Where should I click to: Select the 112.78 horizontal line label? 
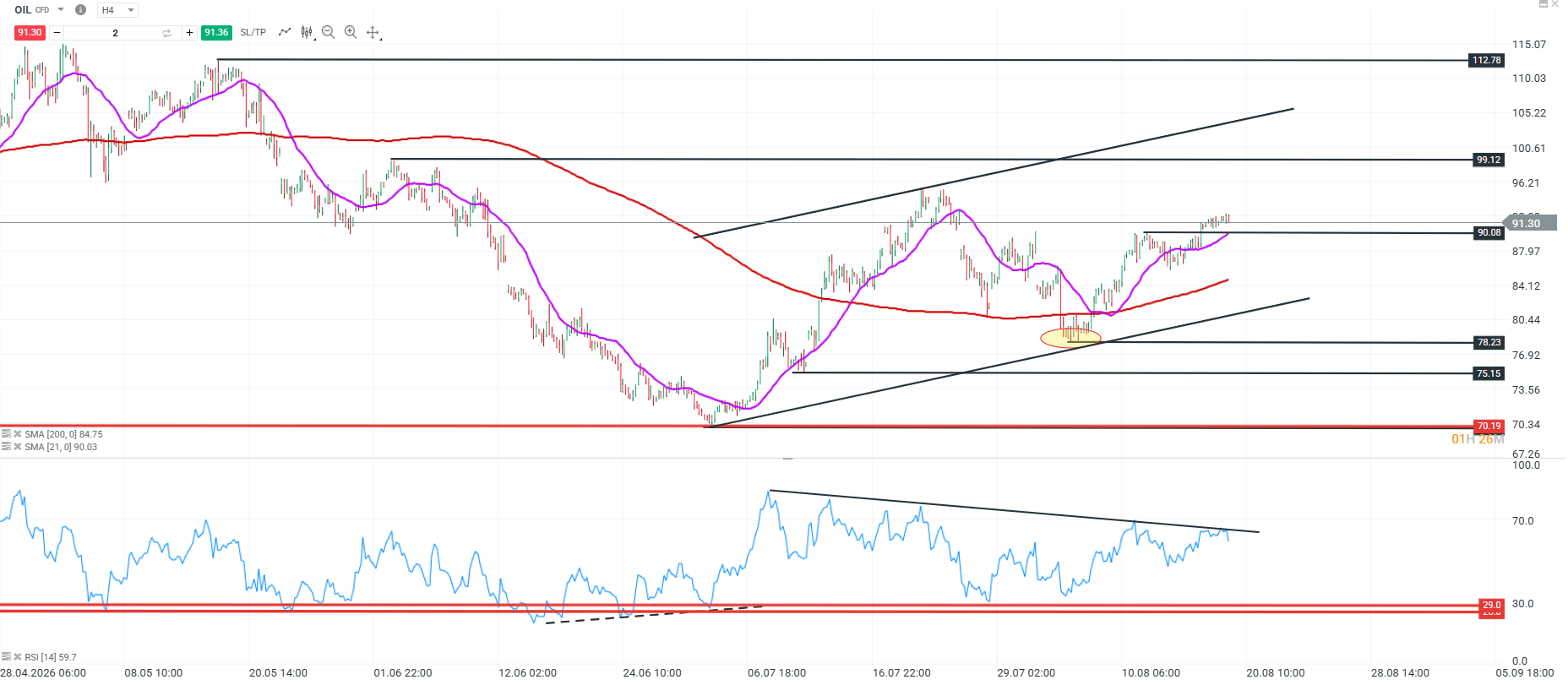click(1486, 60)
